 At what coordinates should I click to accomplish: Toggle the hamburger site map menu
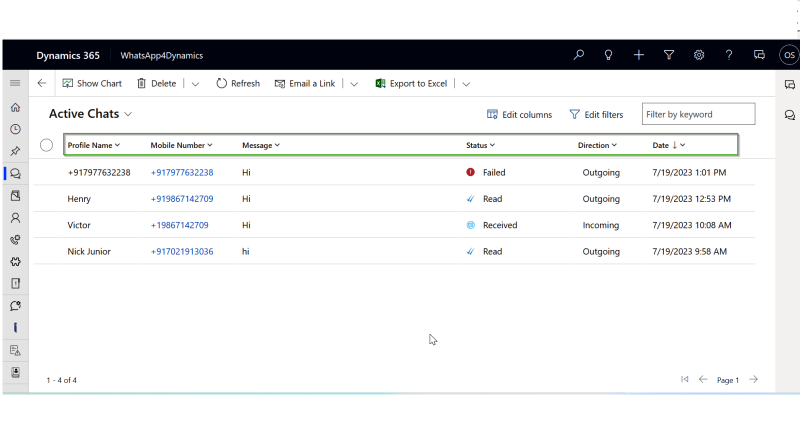[15, 83]
